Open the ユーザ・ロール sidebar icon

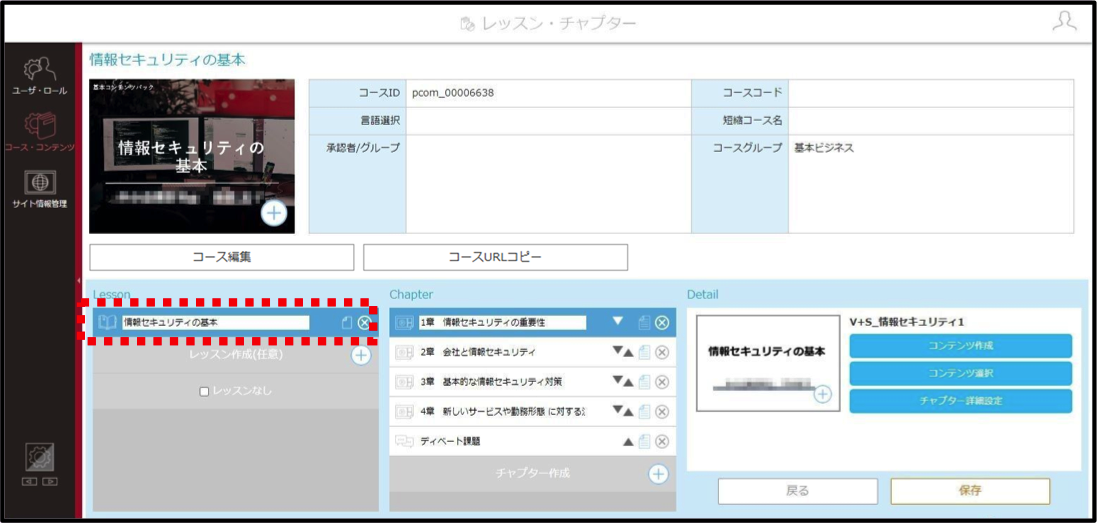pyautogui.click(x=39, y=76)
